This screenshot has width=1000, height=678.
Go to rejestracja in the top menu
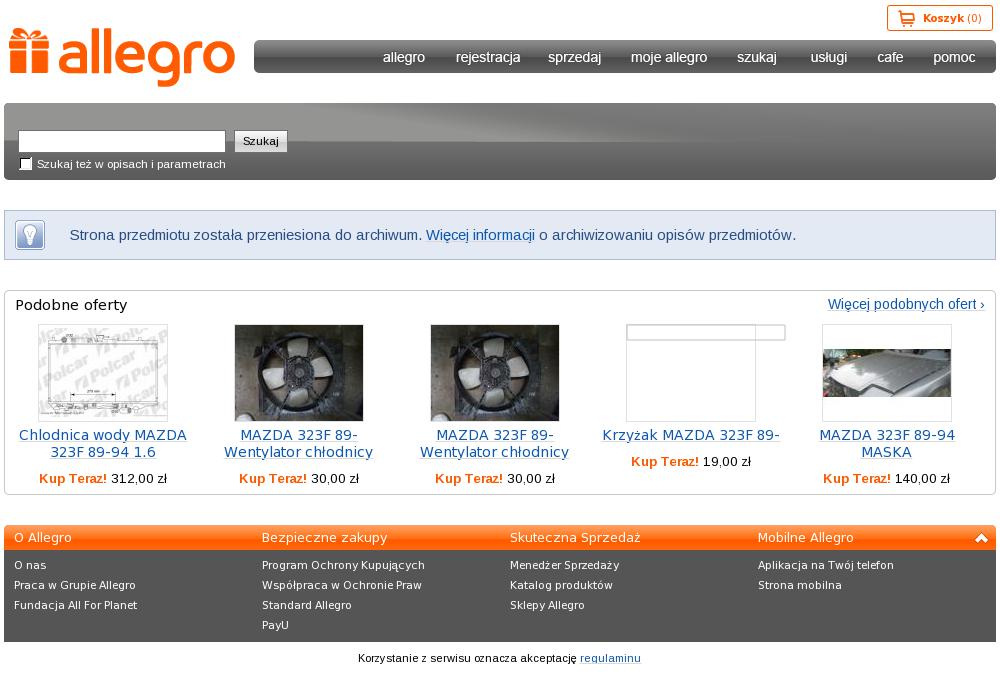pos(488,57)
